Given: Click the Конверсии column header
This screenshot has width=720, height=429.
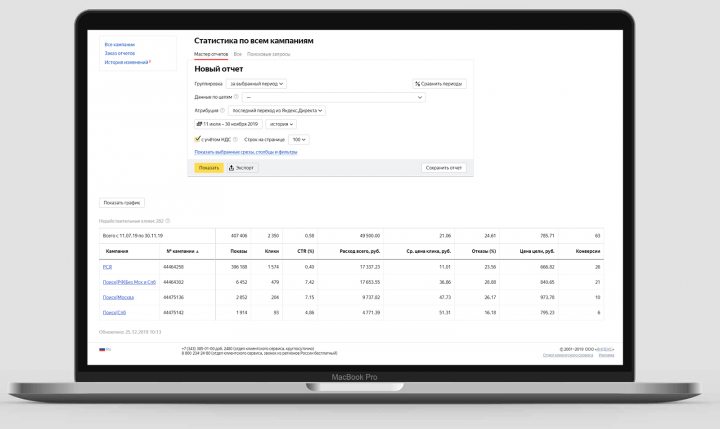Looking at the screenshot, I should pyautogui.click(x=587, y=251).
